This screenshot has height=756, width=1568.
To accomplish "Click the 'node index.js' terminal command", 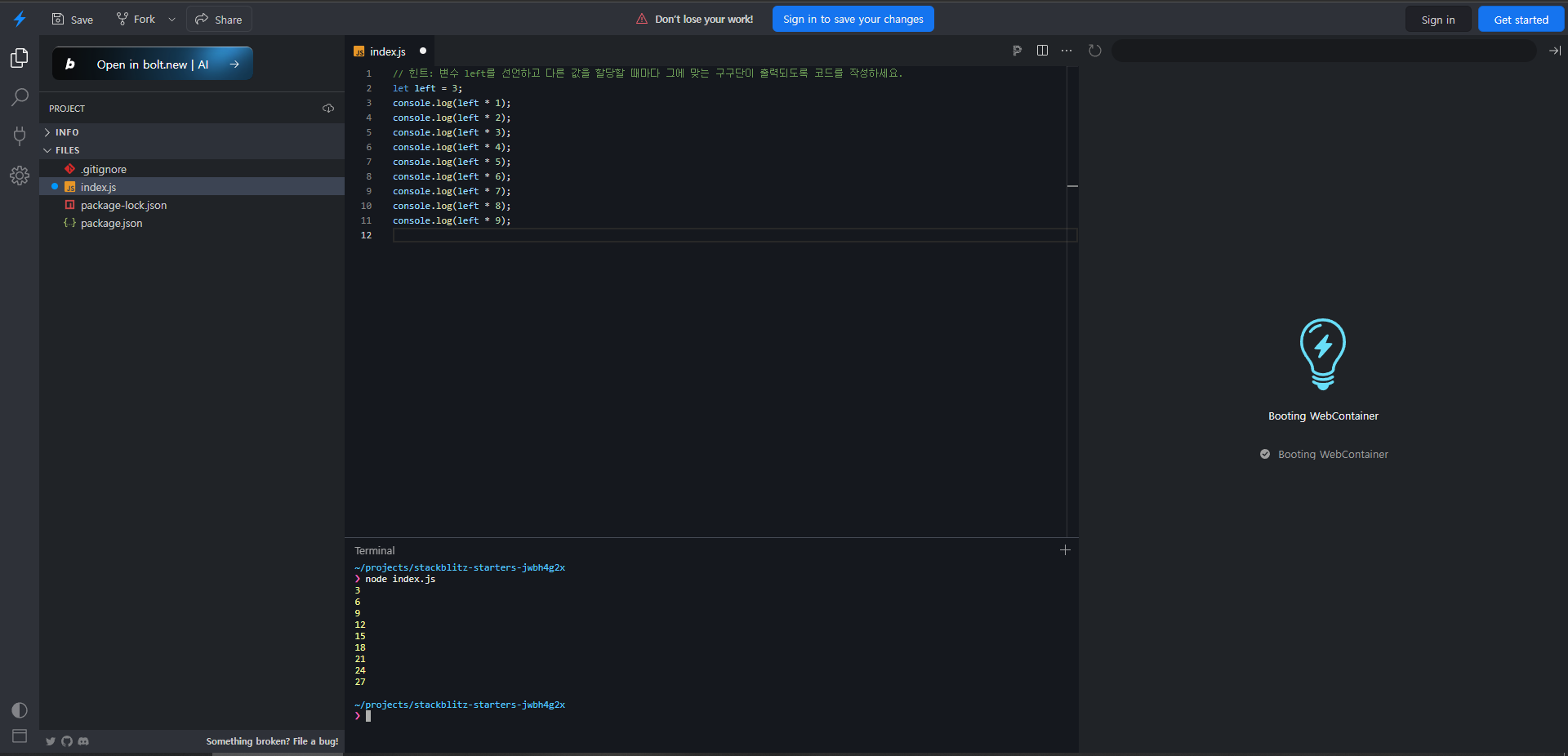I will point(400,579).
